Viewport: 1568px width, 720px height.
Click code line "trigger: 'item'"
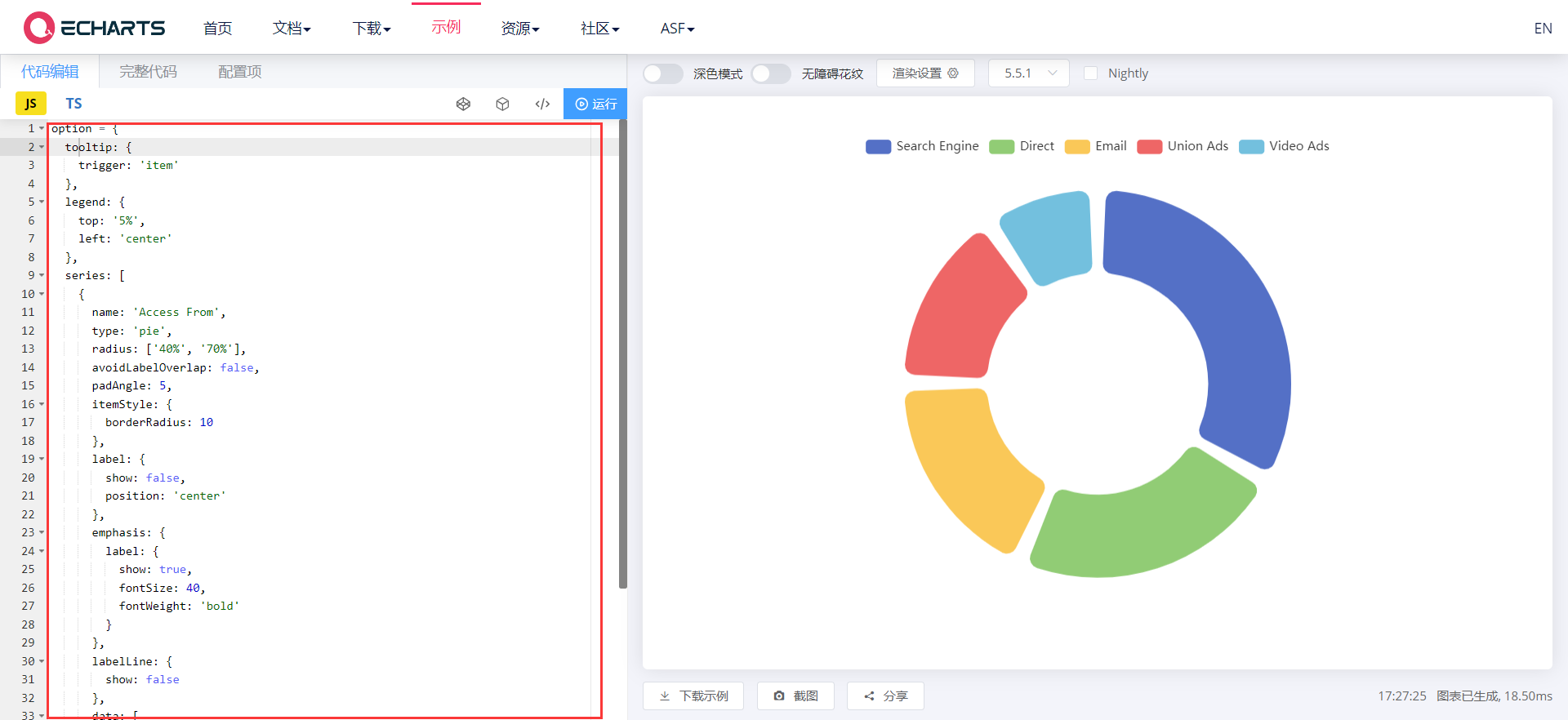[128, 165]
